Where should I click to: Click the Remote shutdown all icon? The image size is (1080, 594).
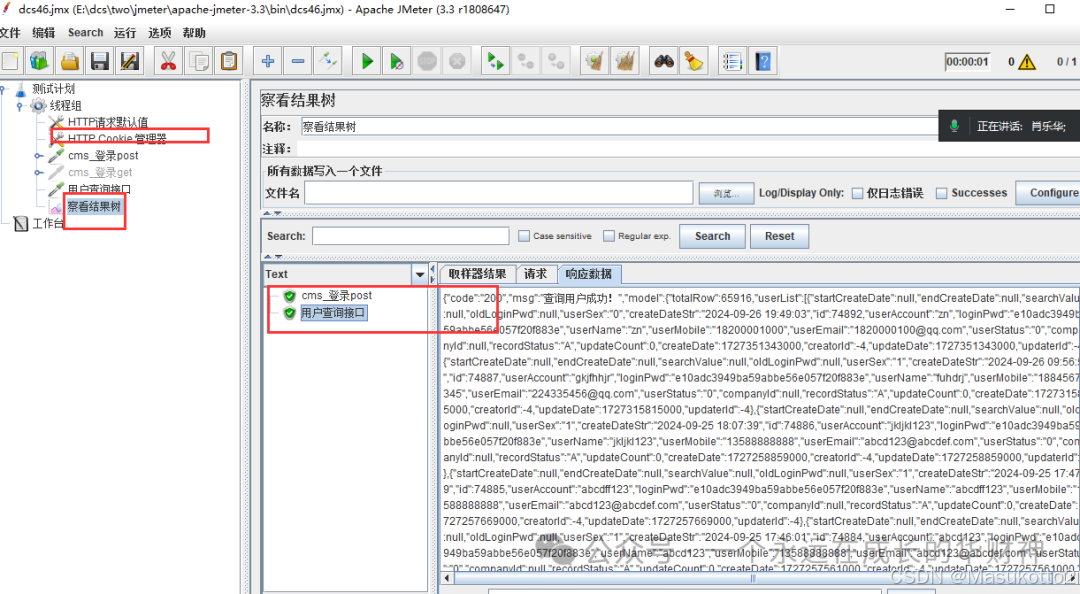tap(557, 61)
